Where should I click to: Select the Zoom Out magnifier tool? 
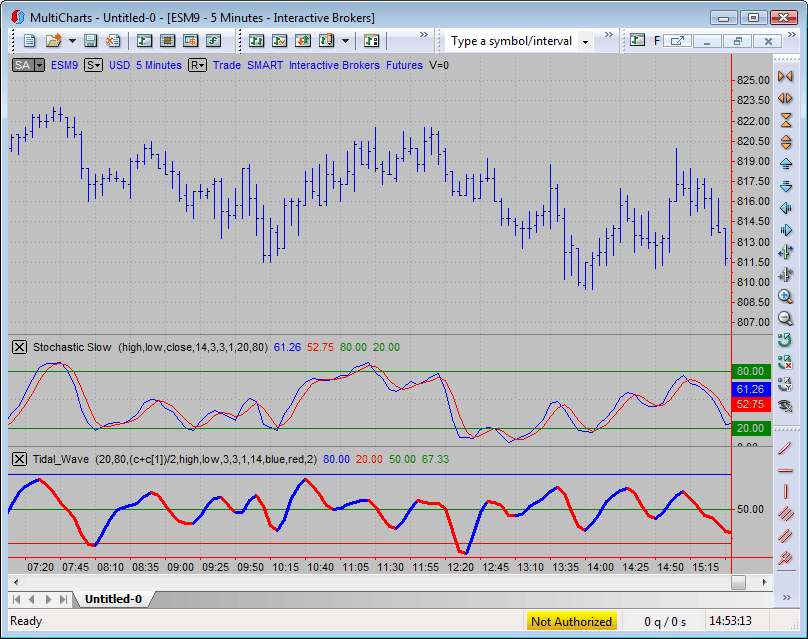point(785,319)
